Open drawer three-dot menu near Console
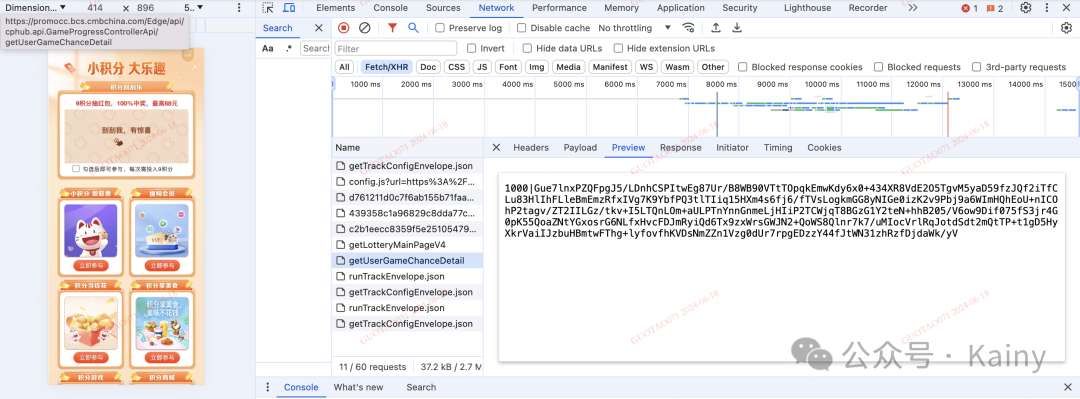1080x399 pixels. point(268,387)
